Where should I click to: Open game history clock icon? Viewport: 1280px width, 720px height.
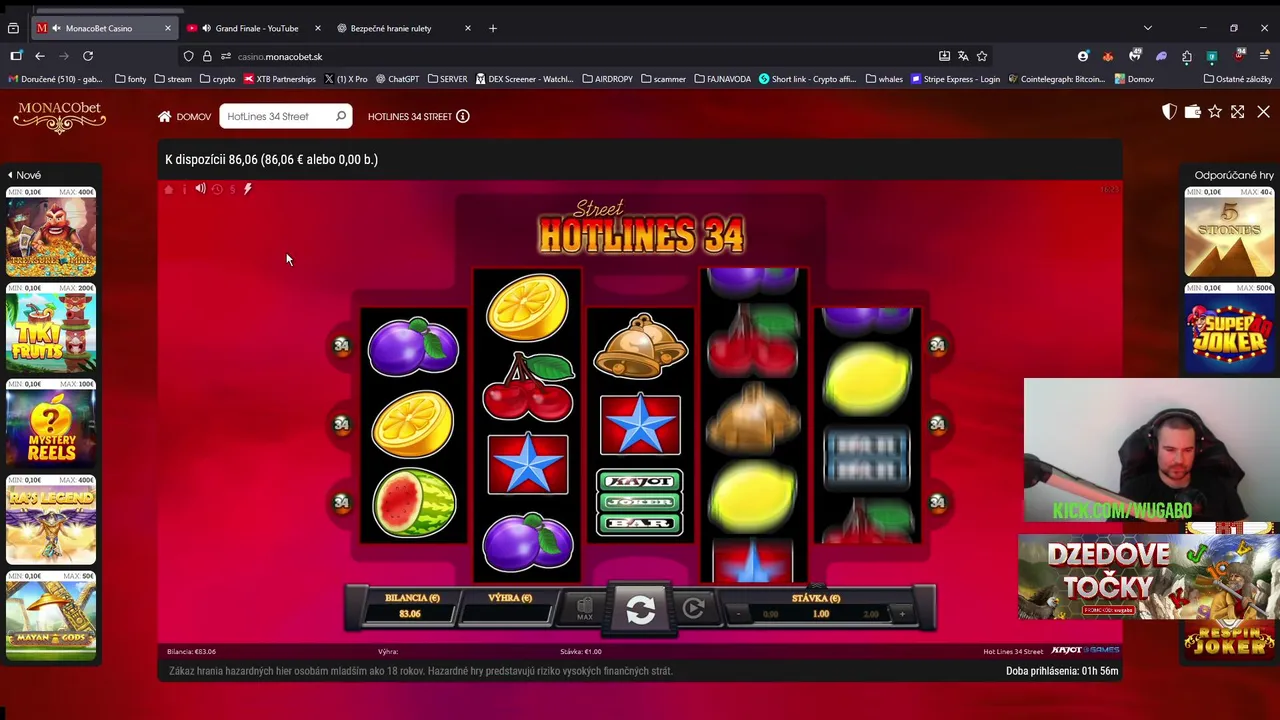(216, 189)
